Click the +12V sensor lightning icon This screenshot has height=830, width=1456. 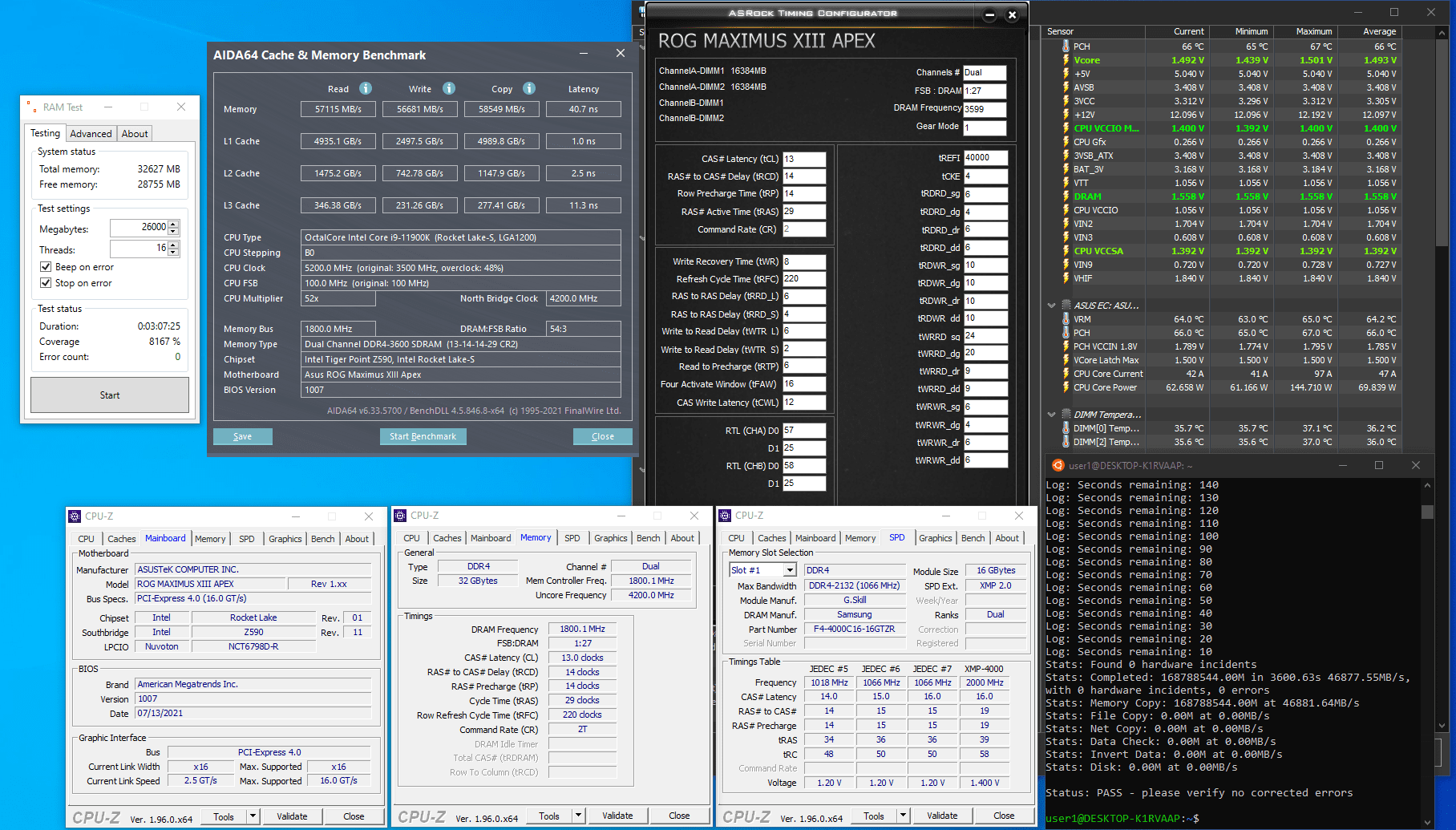coord(1066,115)
